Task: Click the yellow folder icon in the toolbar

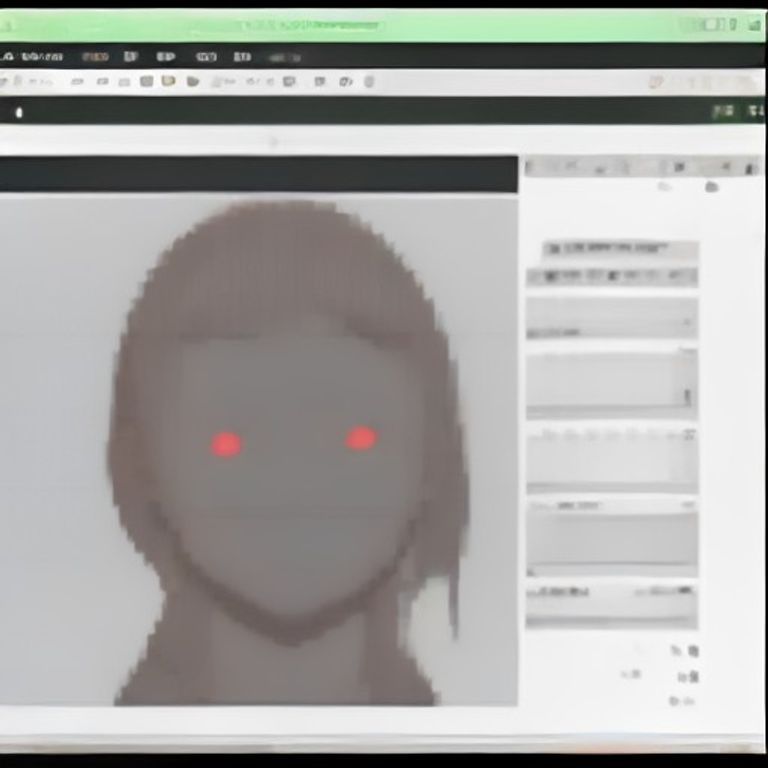Action: click(168, 81)
